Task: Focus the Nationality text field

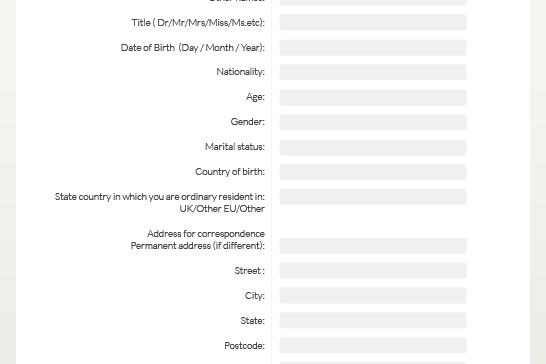Action: [x=373, y=72]
